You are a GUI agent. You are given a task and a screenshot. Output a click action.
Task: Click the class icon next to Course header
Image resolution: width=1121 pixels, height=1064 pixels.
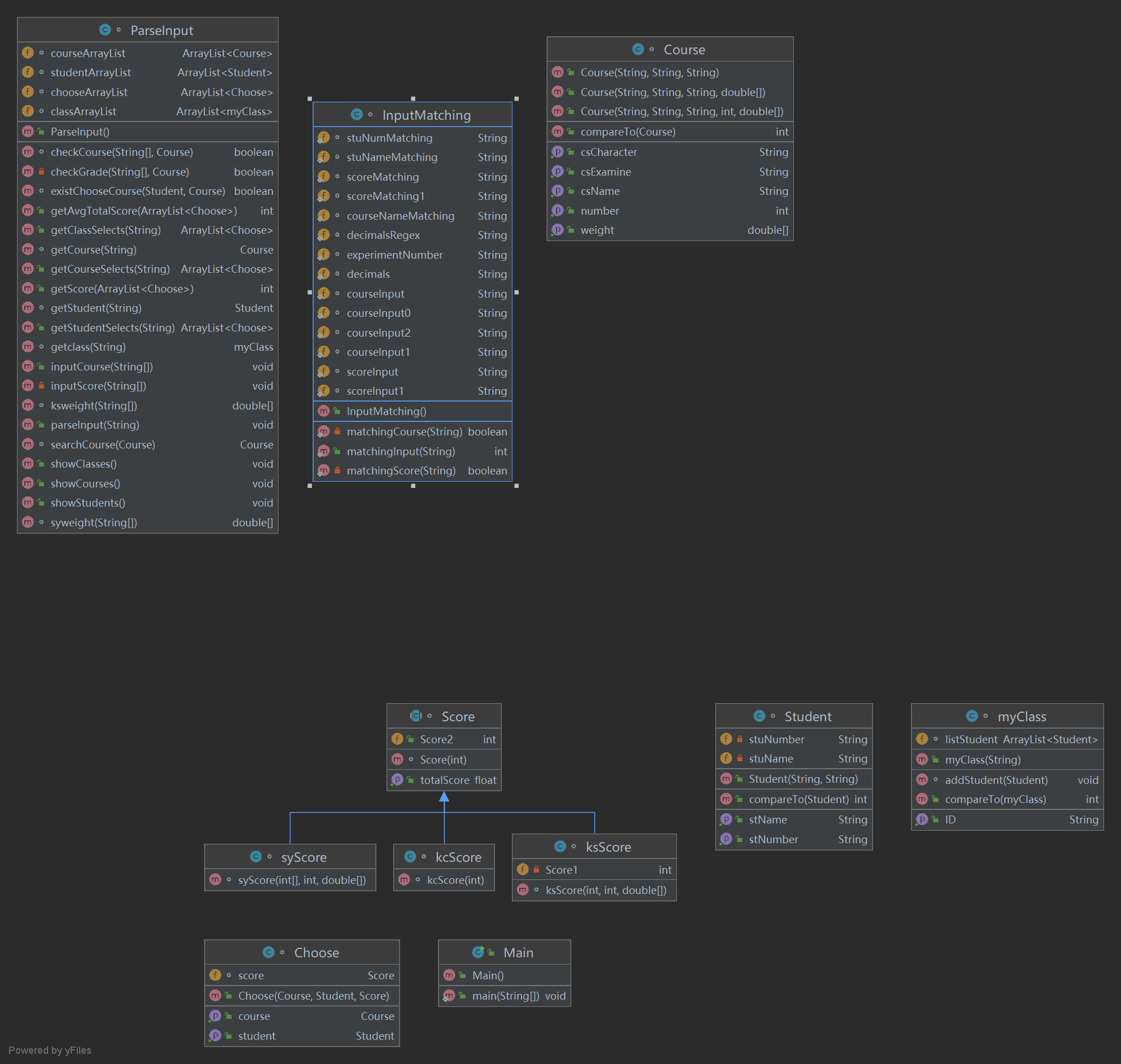coord(638,49)
